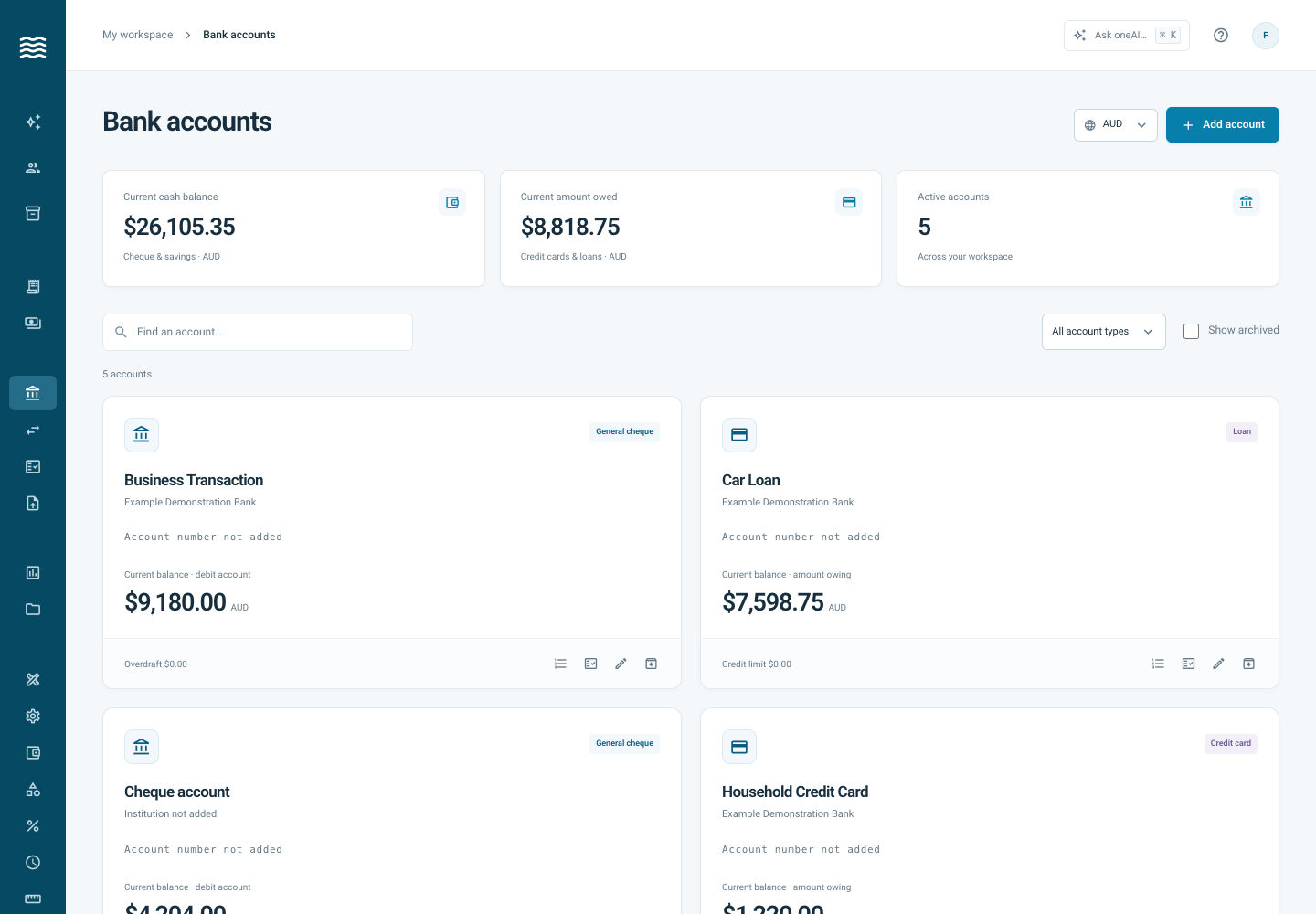The width and height of the screenshot is (1316, 914).
Task: Open the wave logo home icon
Action: (33, 48)
